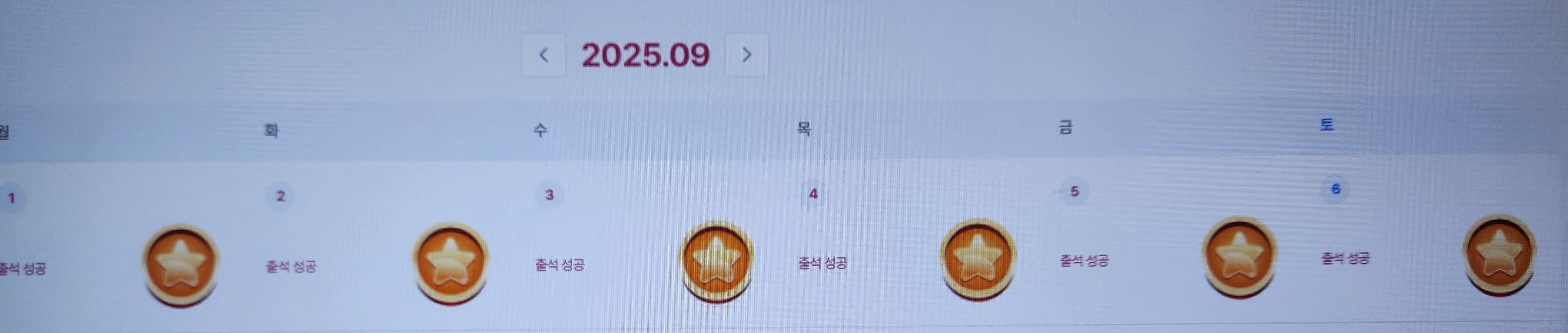1568x333 pixels.
Task: Go to the next month with right chevron
Action: (746, 55)
